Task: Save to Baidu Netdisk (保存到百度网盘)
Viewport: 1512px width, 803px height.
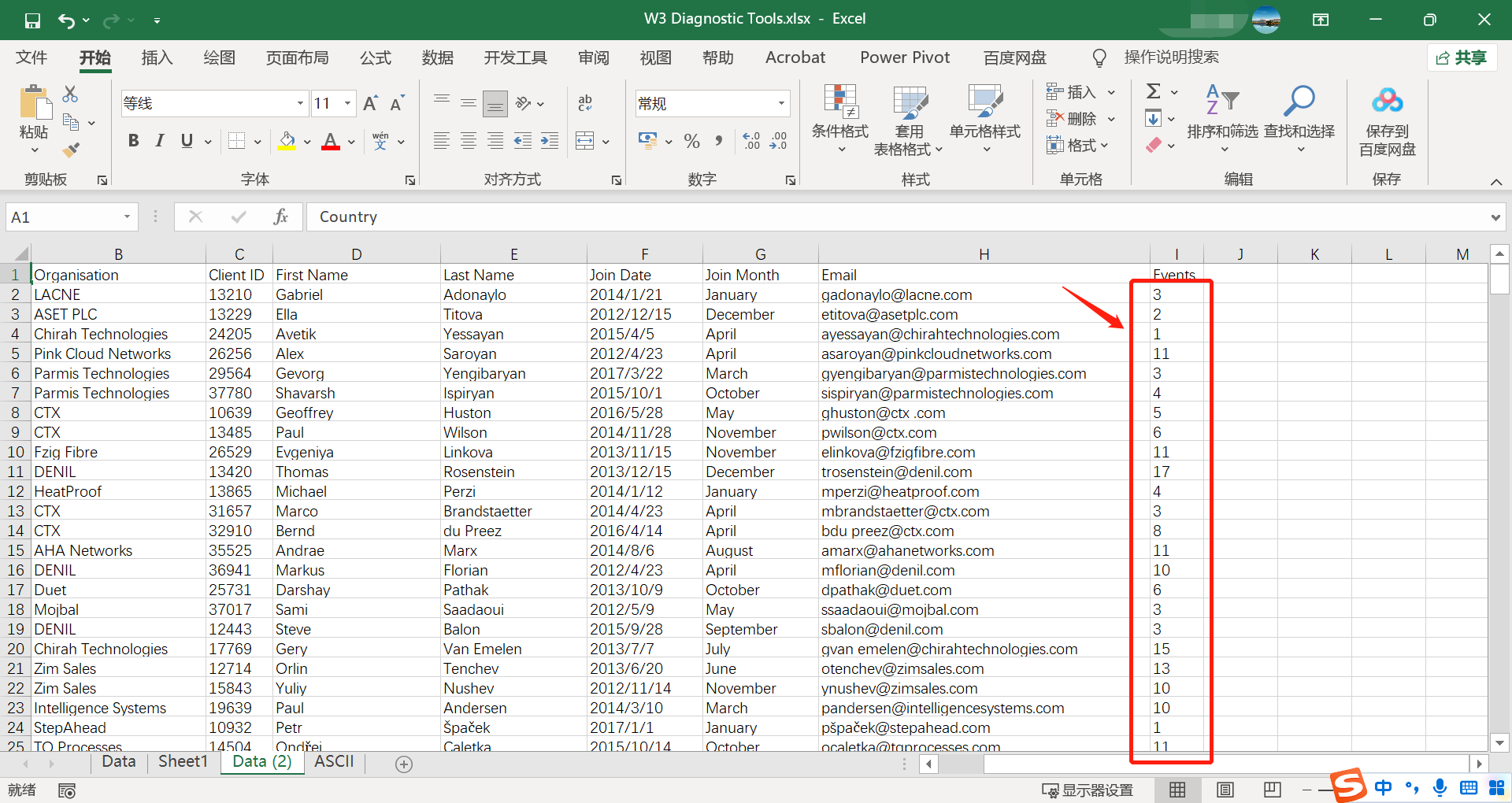Action: tap(1388, 121)
